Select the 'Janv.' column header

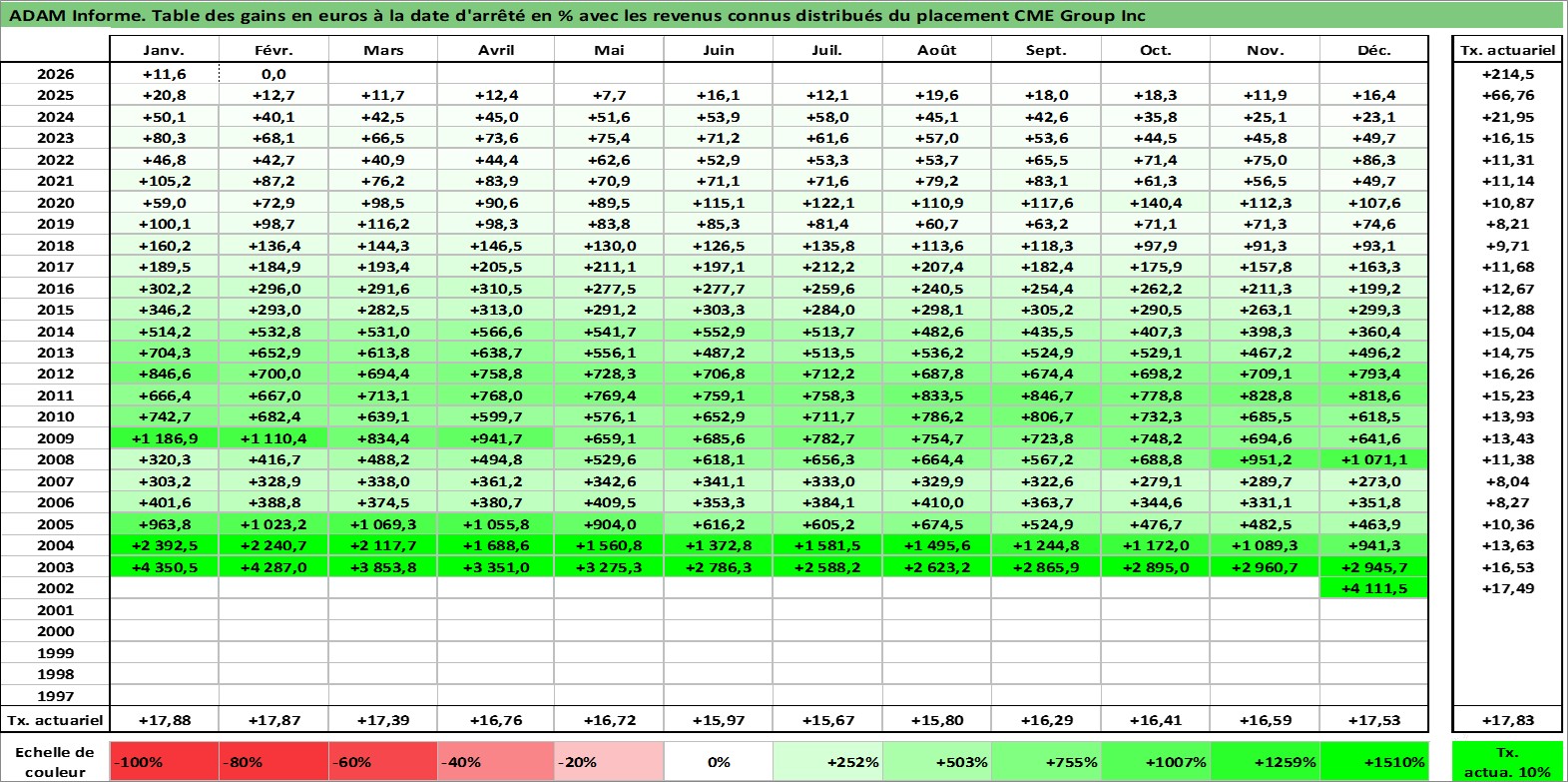point(164,50)
